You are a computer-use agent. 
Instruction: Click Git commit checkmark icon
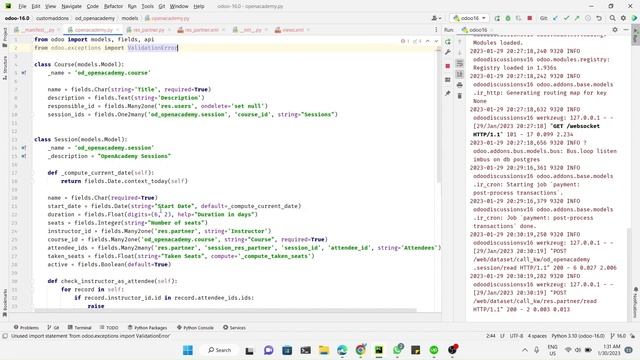click(x=567, y=18)
